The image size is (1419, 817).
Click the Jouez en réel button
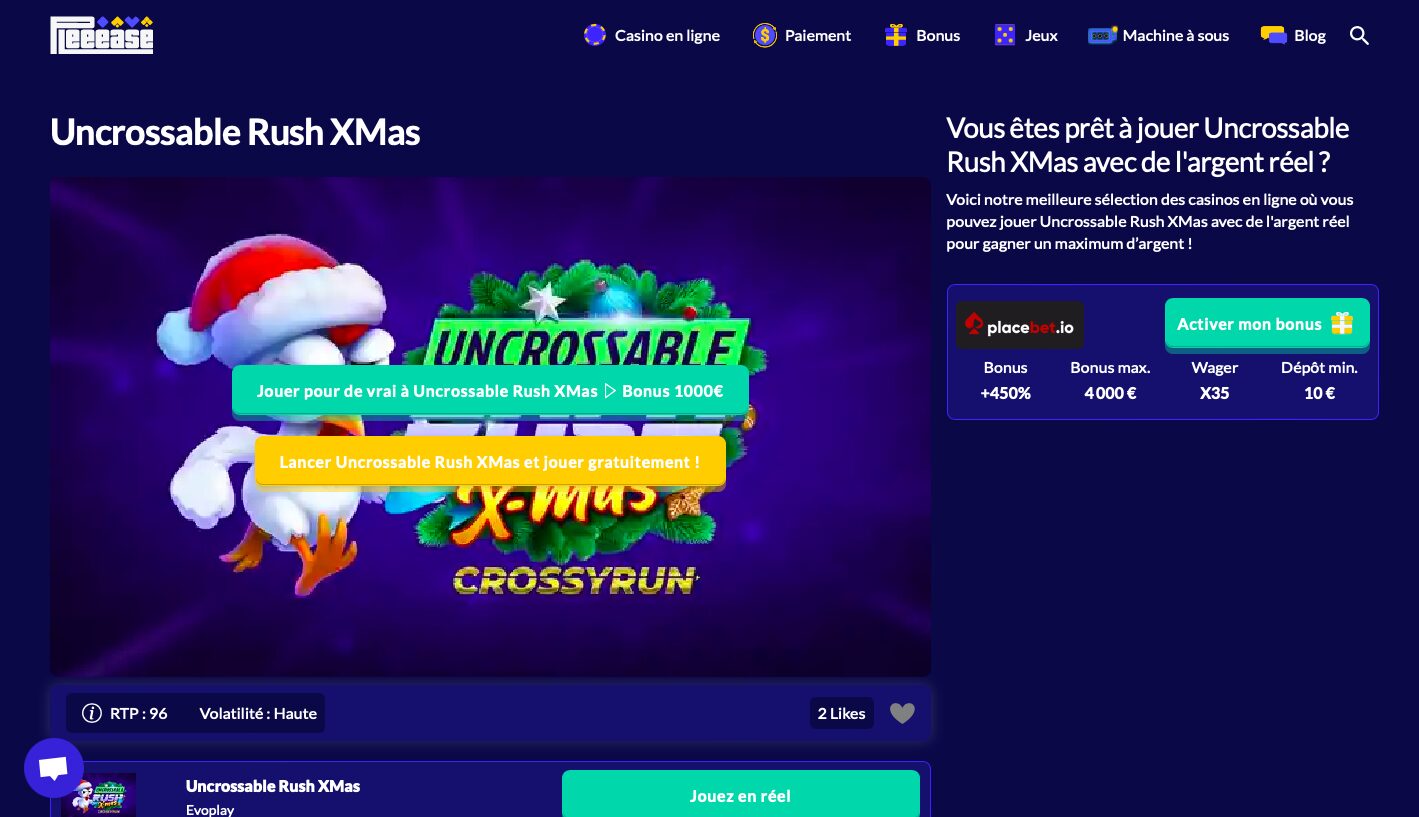coord(740,795)
